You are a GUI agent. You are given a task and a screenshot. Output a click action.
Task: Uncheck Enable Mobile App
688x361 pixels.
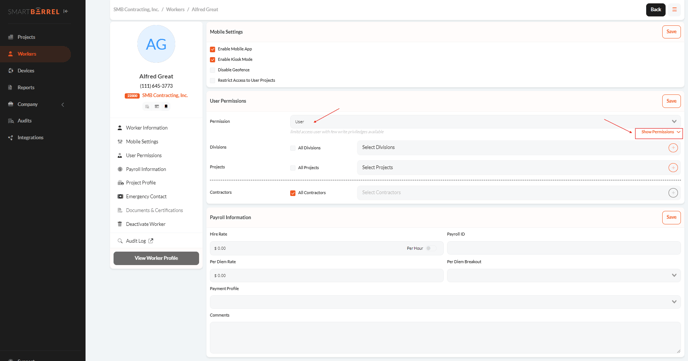212,49
